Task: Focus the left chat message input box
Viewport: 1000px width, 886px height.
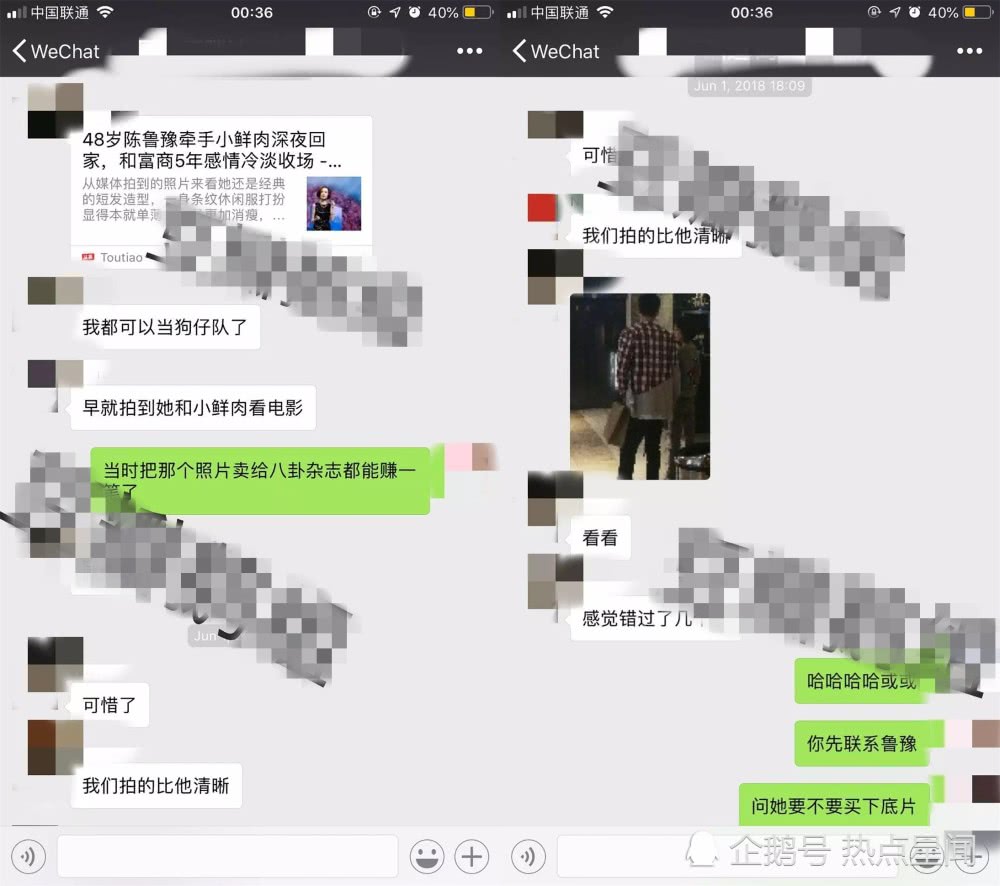Action: coord(227,856)
